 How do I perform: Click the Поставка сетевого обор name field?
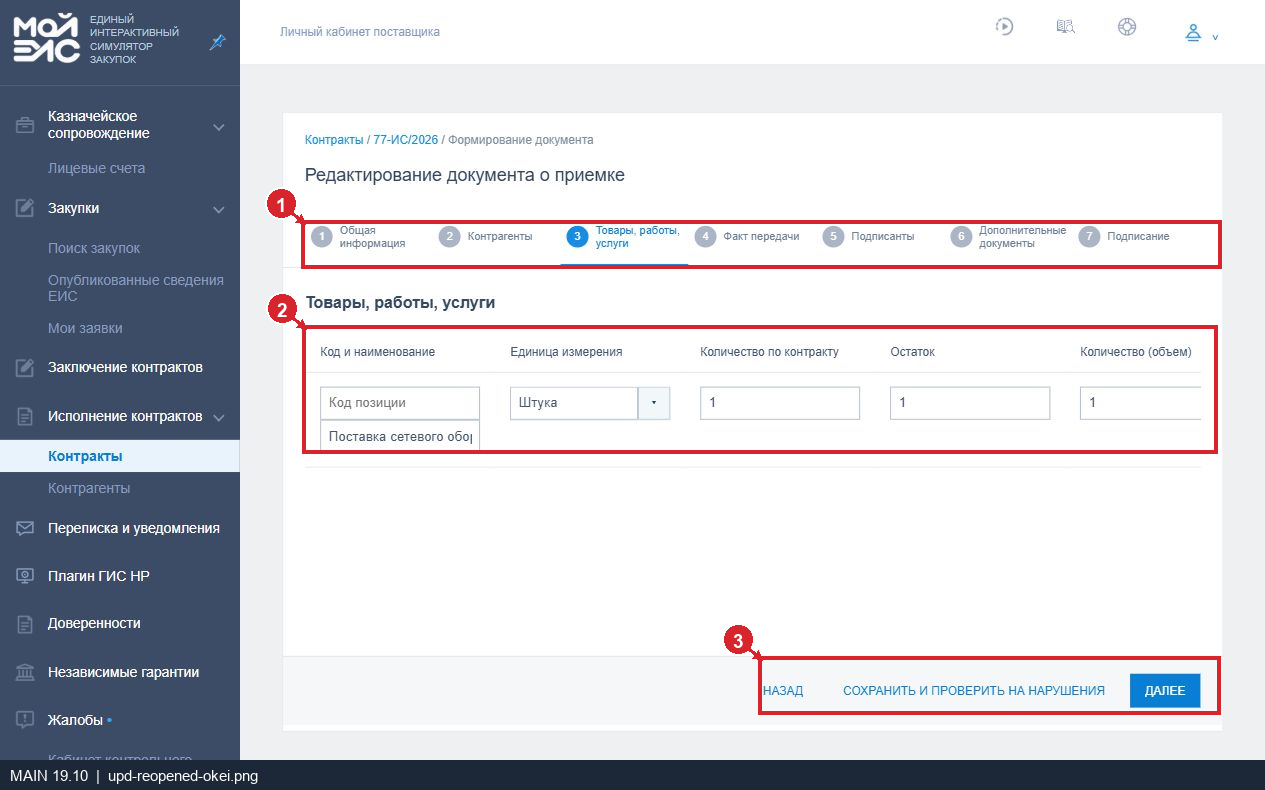(x=400, y=436)
